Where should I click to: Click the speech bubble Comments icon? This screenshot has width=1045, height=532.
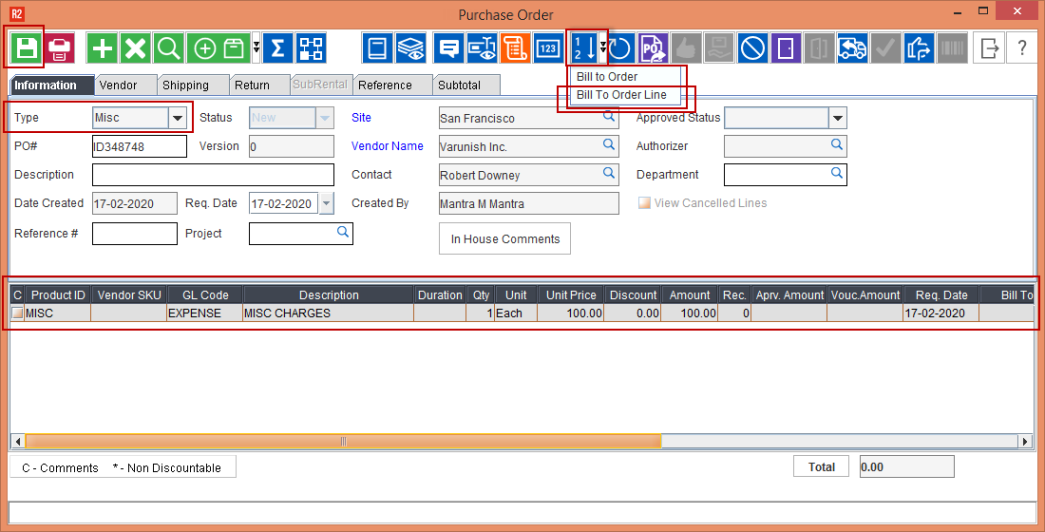[449, 47]
